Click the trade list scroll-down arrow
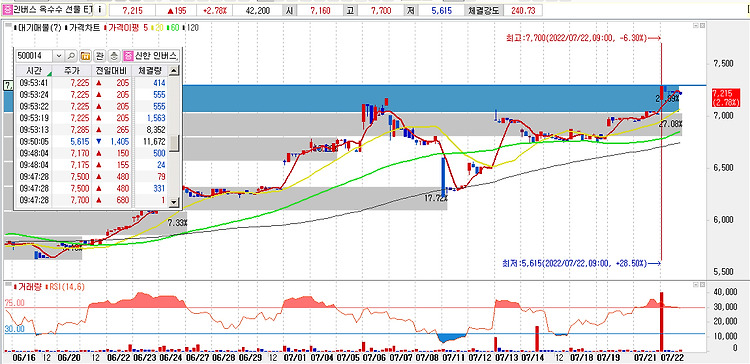The height and width of the screenshot is (364, 750). [x=175, y=203]
